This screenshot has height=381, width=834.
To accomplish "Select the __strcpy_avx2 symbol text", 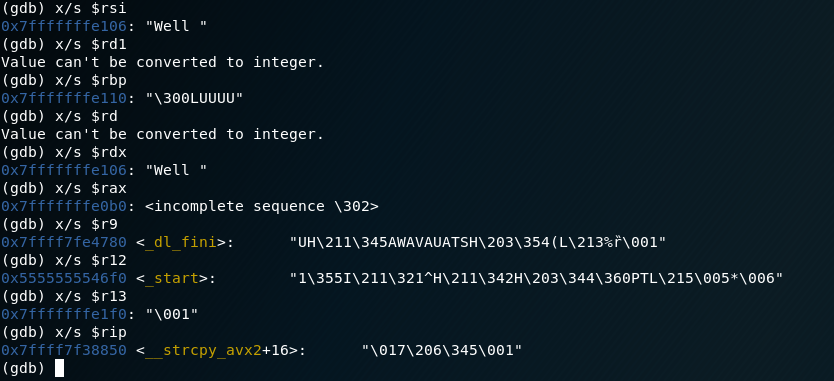I will click(x=204, y=350).
